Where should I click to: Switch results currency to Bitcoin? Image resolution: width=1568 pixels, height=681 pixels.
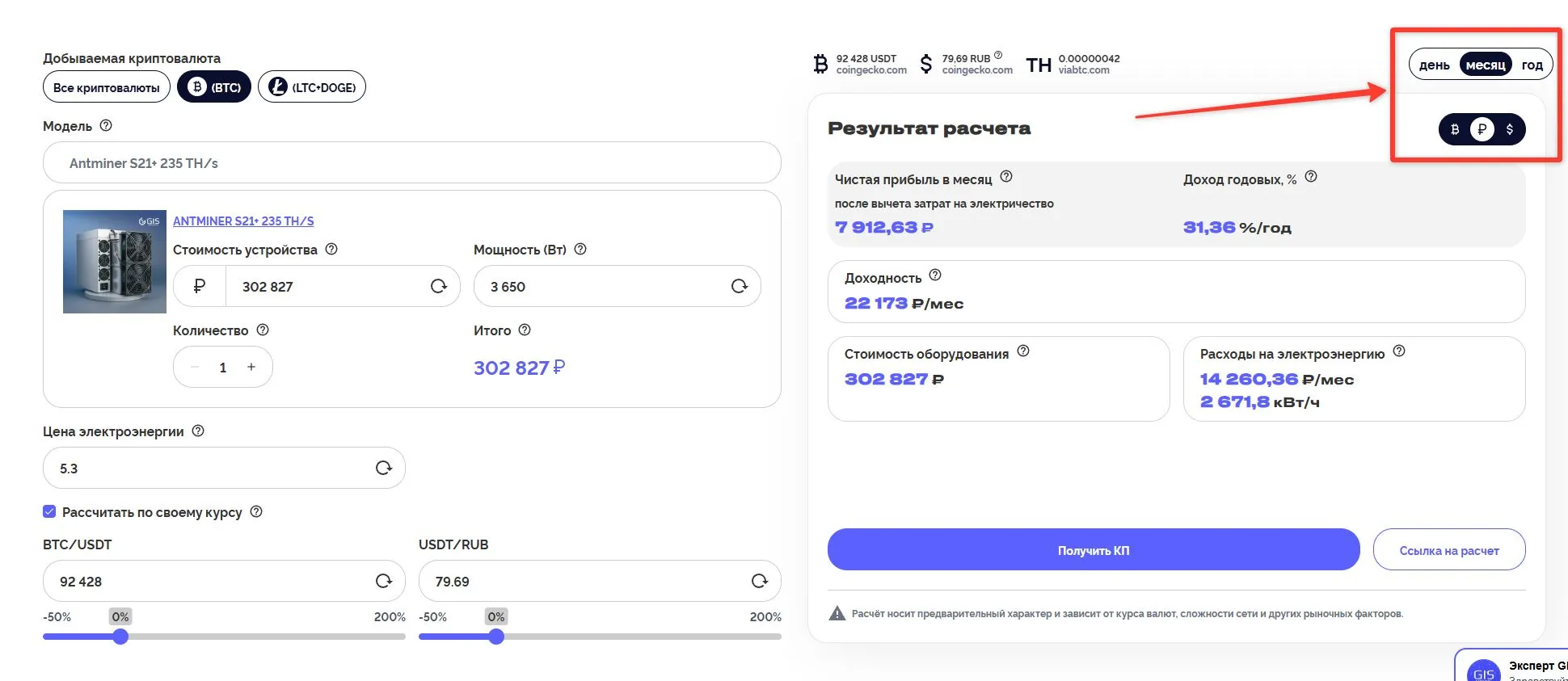coord(1455,129)
